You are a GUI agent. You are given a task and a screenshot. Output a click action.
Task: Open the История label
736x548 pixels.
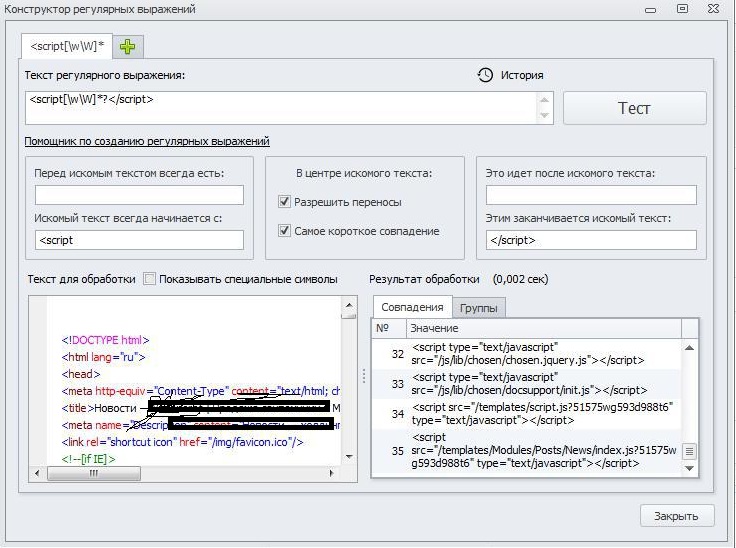(x=522, y=75)
